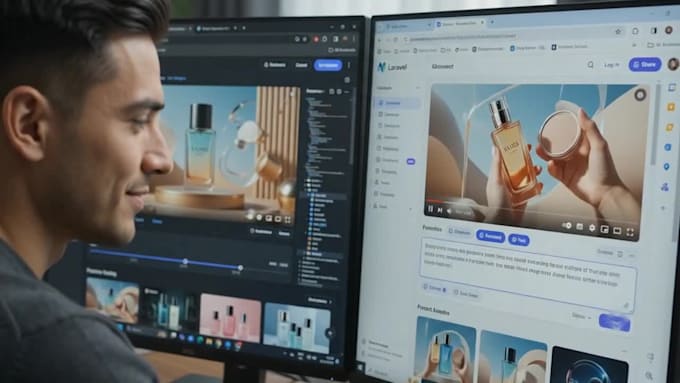Click the blue button right of results dropdown
The image size is (680, 383).
pos(614,322)
